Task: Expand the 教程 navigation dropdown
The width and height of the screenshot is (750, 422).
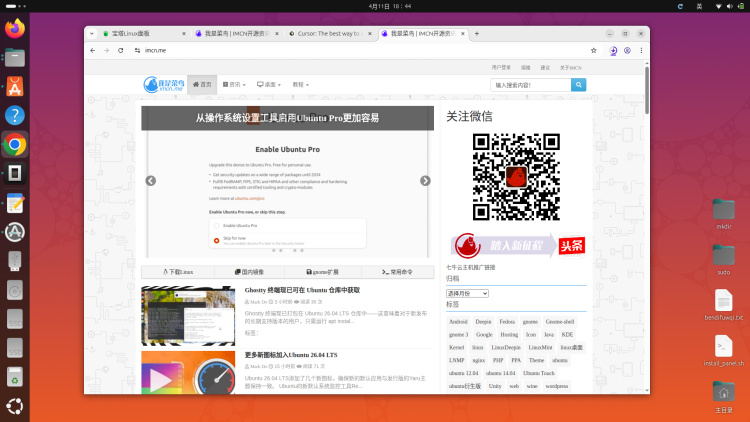Action: pyautogui.click(x=301, y=85)
